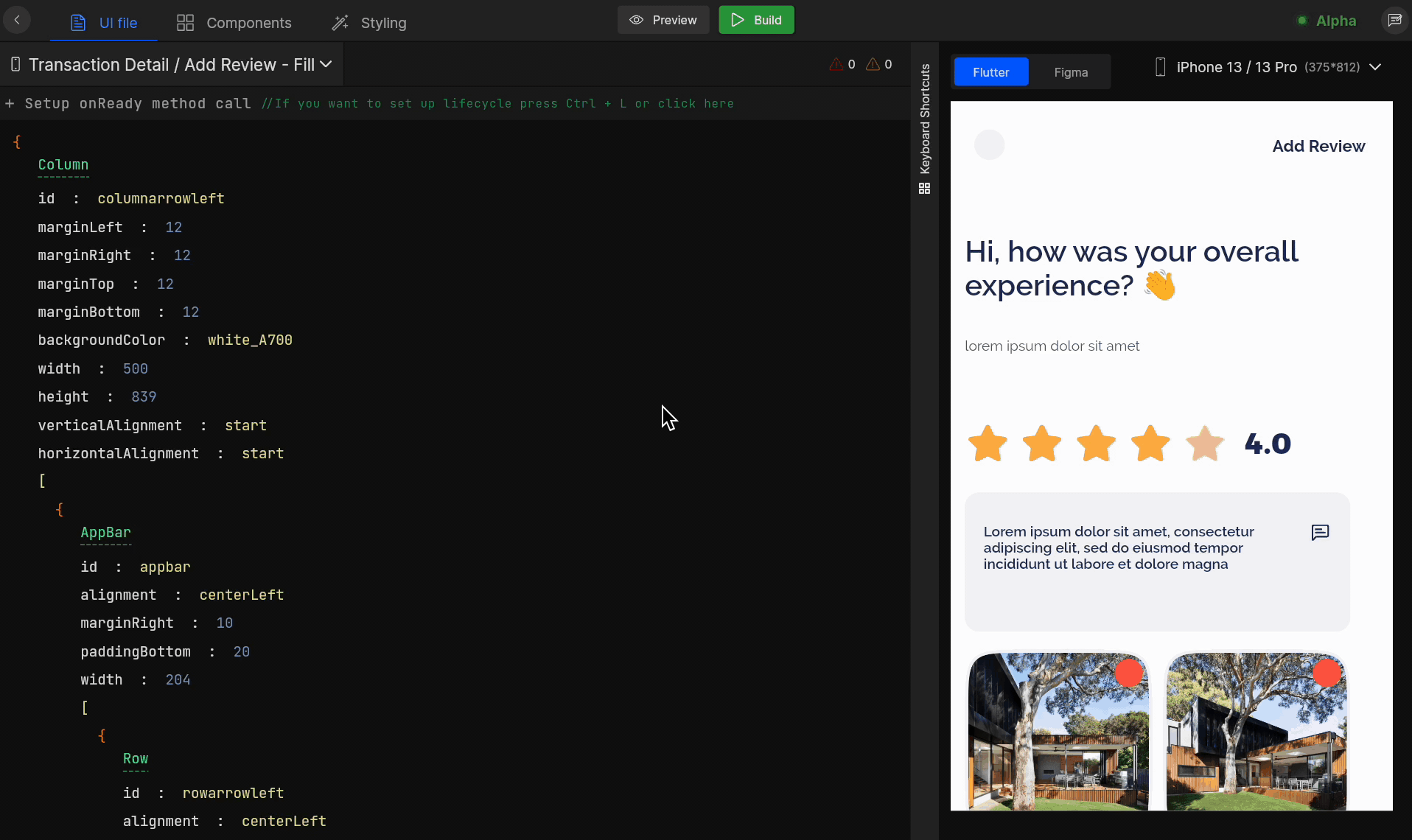The height and width of the screenshot is (840, 1412).
Task: Select the Figma view toggle
Action: point(1071,72)
